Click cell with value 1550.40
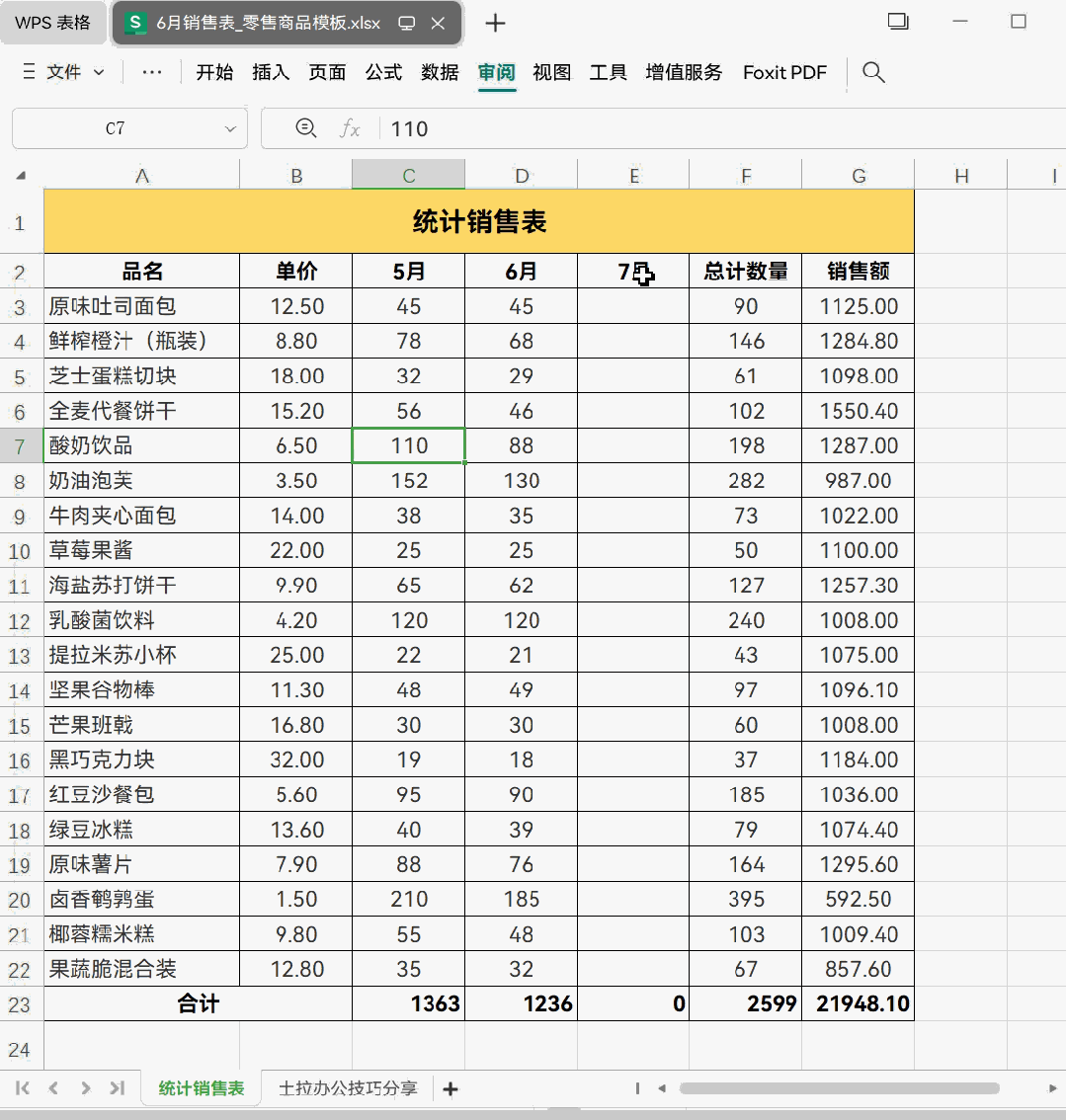This screenshot has width=1066, height=1120. click(x=859, y=411)
